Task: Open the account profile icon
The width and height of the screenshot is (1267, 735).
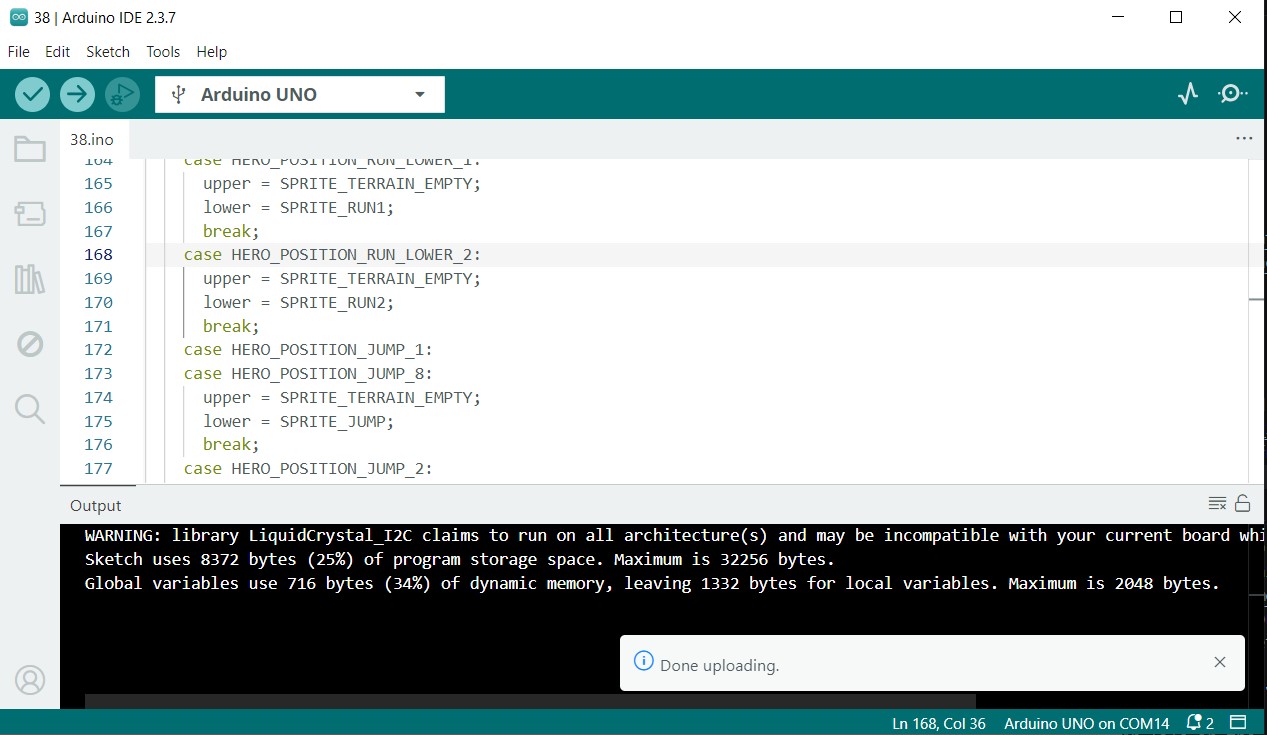Action: pyautogui.click(x=30, y=680)
